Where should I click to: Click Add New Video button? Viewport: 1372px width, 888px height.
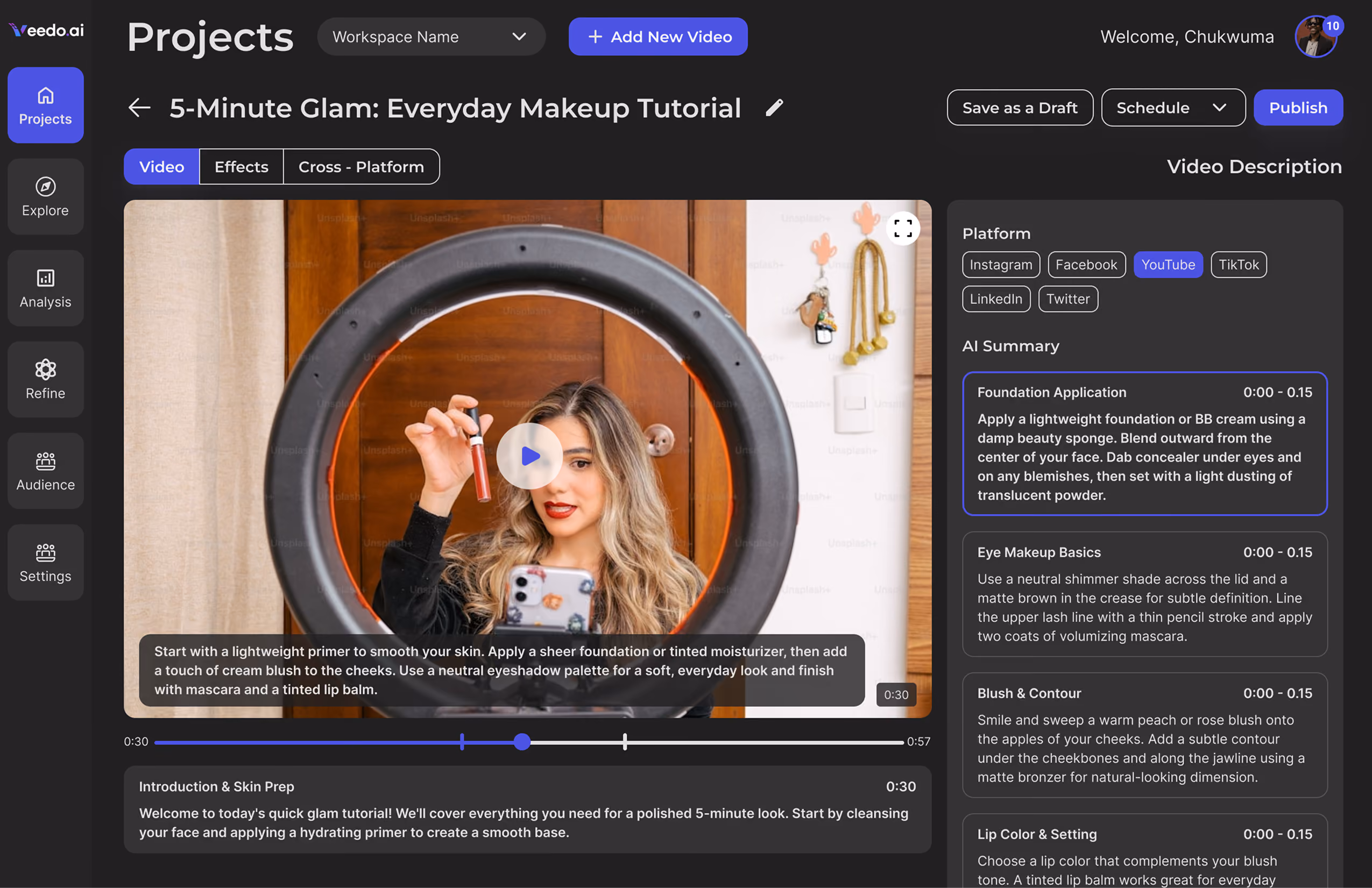point(657,37)
